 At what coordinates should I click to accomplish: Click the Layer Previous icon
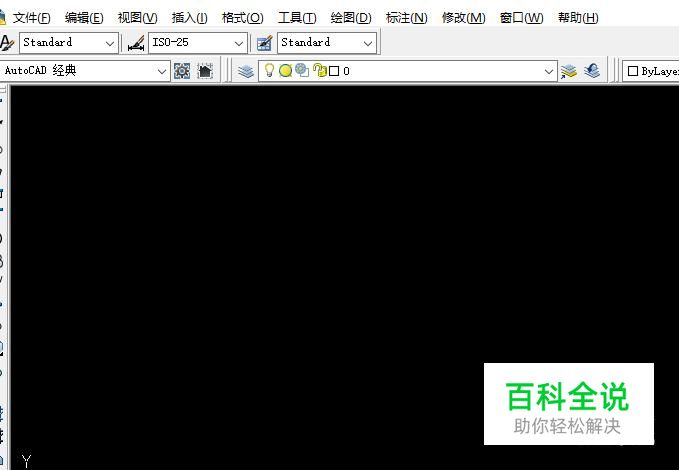(592, 71)
